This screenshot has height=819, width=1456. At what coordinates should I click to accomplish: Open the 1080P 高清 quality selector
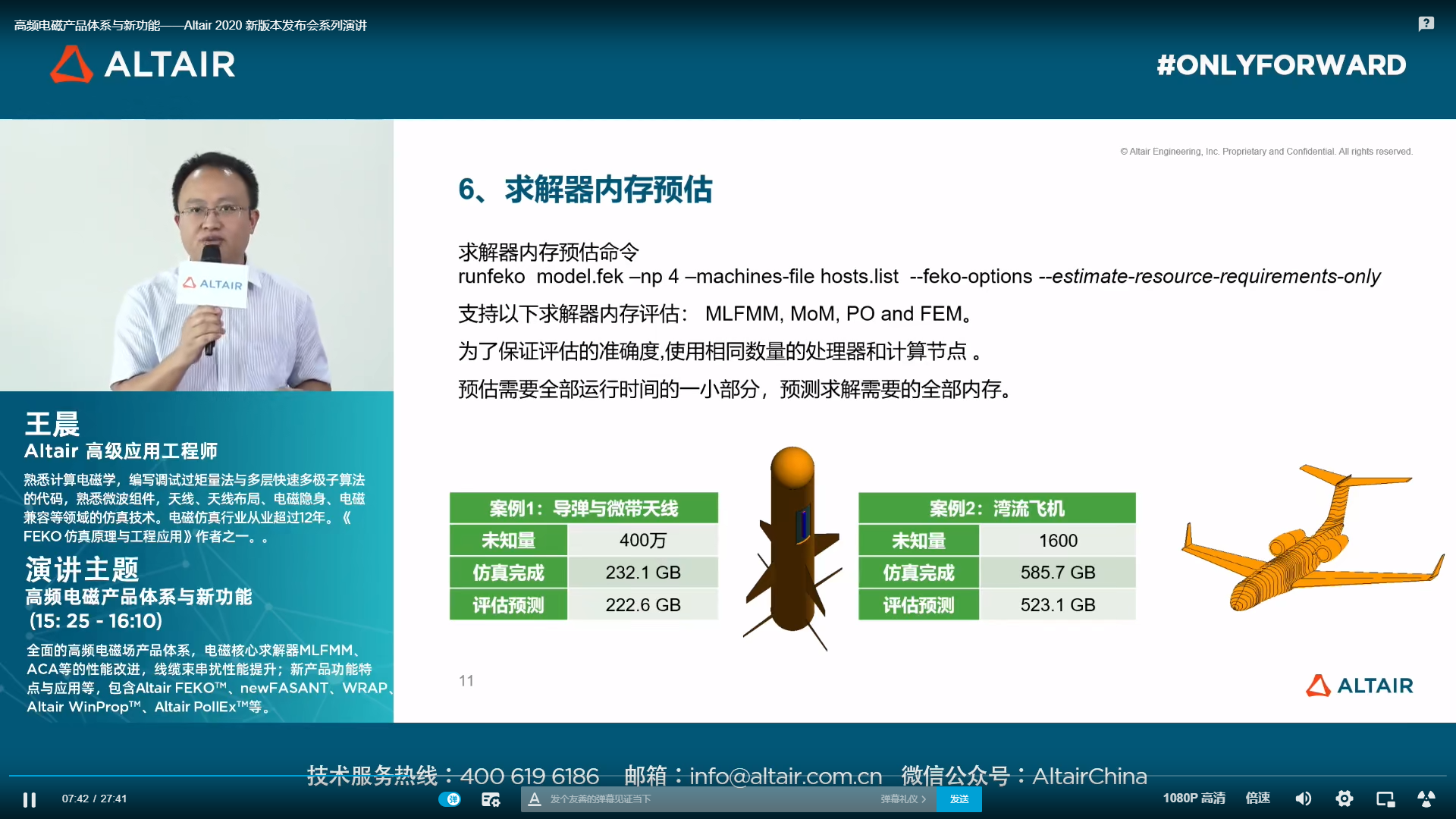pyautogui.click(x=1194, y=799)
